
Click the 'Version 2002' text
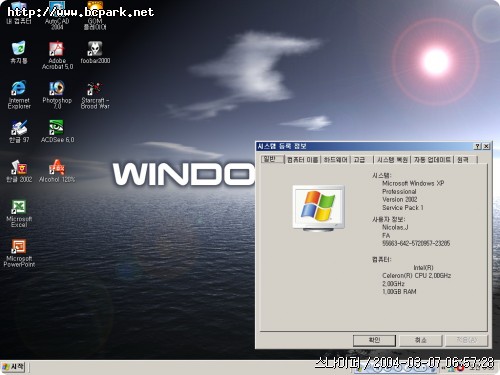[x=399, y=199]
